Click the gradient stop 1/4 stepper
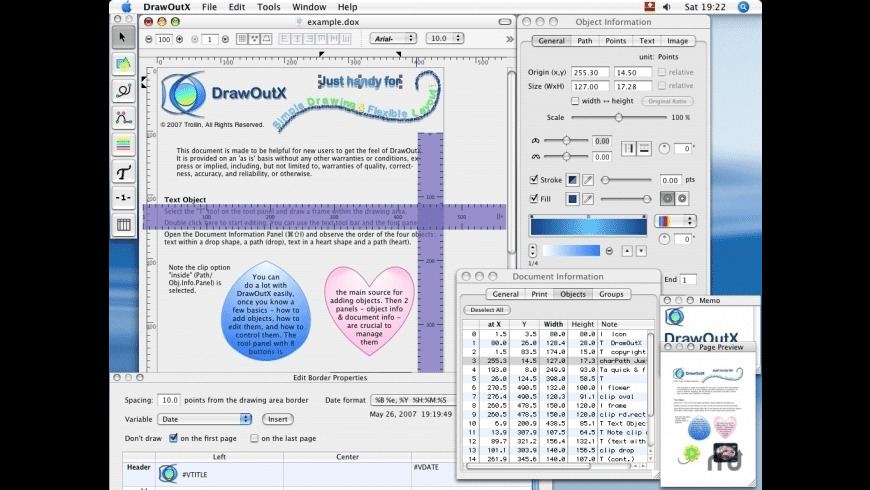Image resolution: width=870 pixels, height=490 pixels. click(533, 250)
